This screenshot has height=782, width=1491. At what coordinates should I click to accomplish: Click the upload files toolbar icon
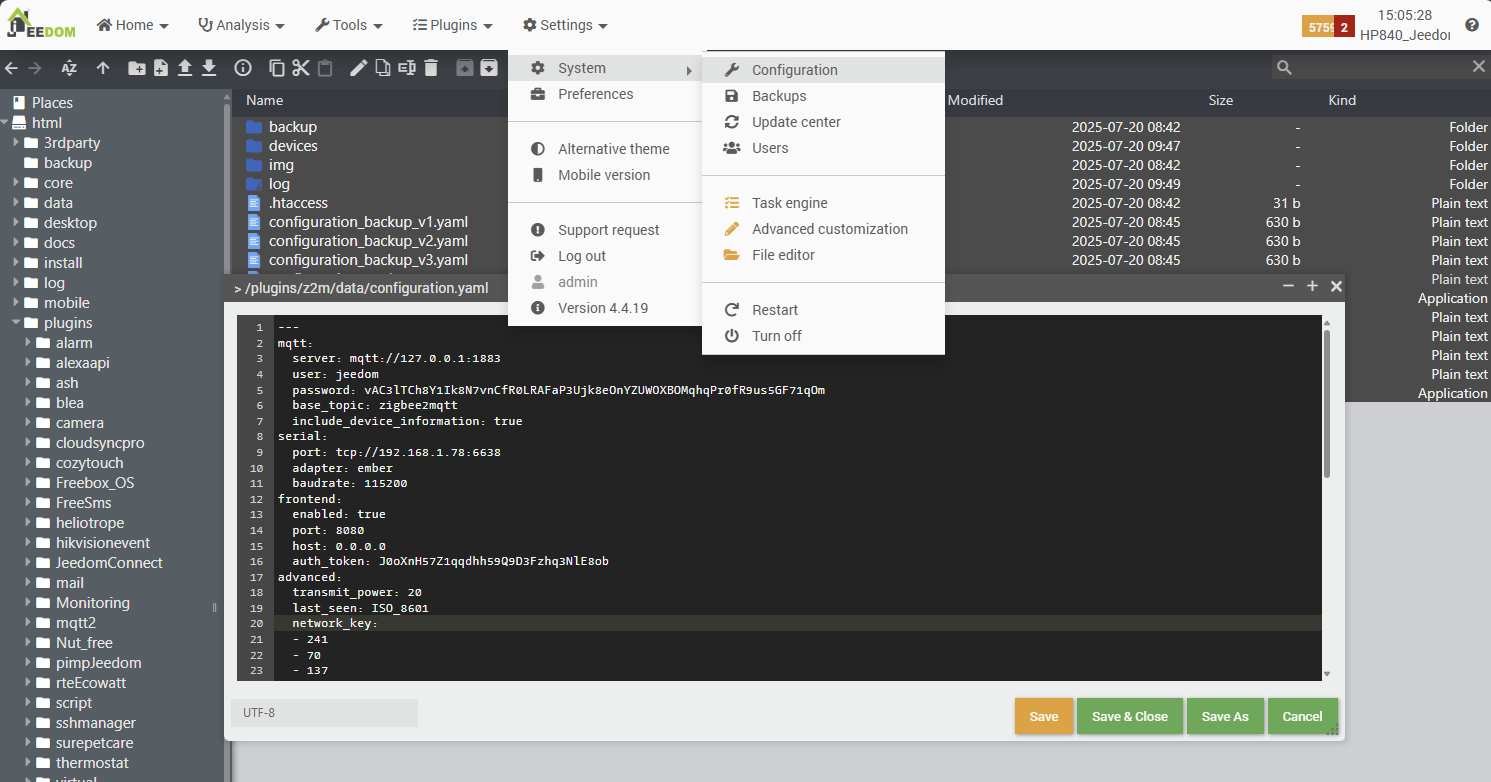pos(185,68)
